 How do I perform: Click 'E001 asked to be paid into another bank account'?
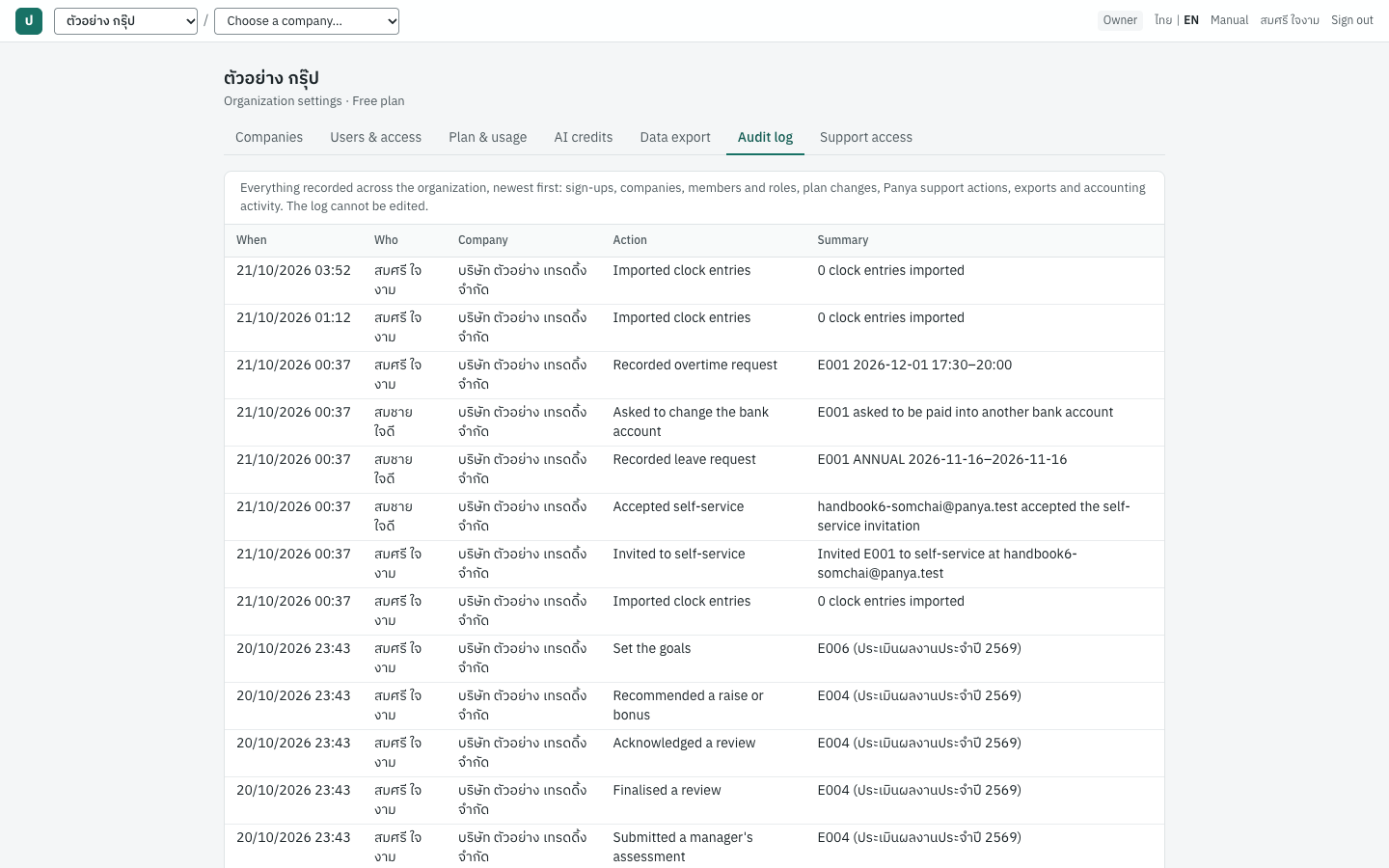pyautogui.click(x=966, y=413)
